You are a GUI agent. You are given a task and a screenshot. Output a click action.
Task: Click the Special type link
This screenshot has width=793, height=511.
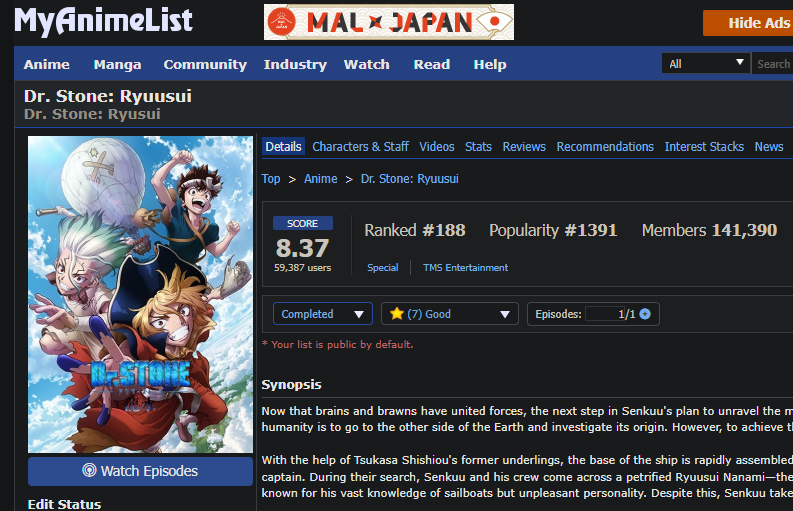click(x=382, y=268)
